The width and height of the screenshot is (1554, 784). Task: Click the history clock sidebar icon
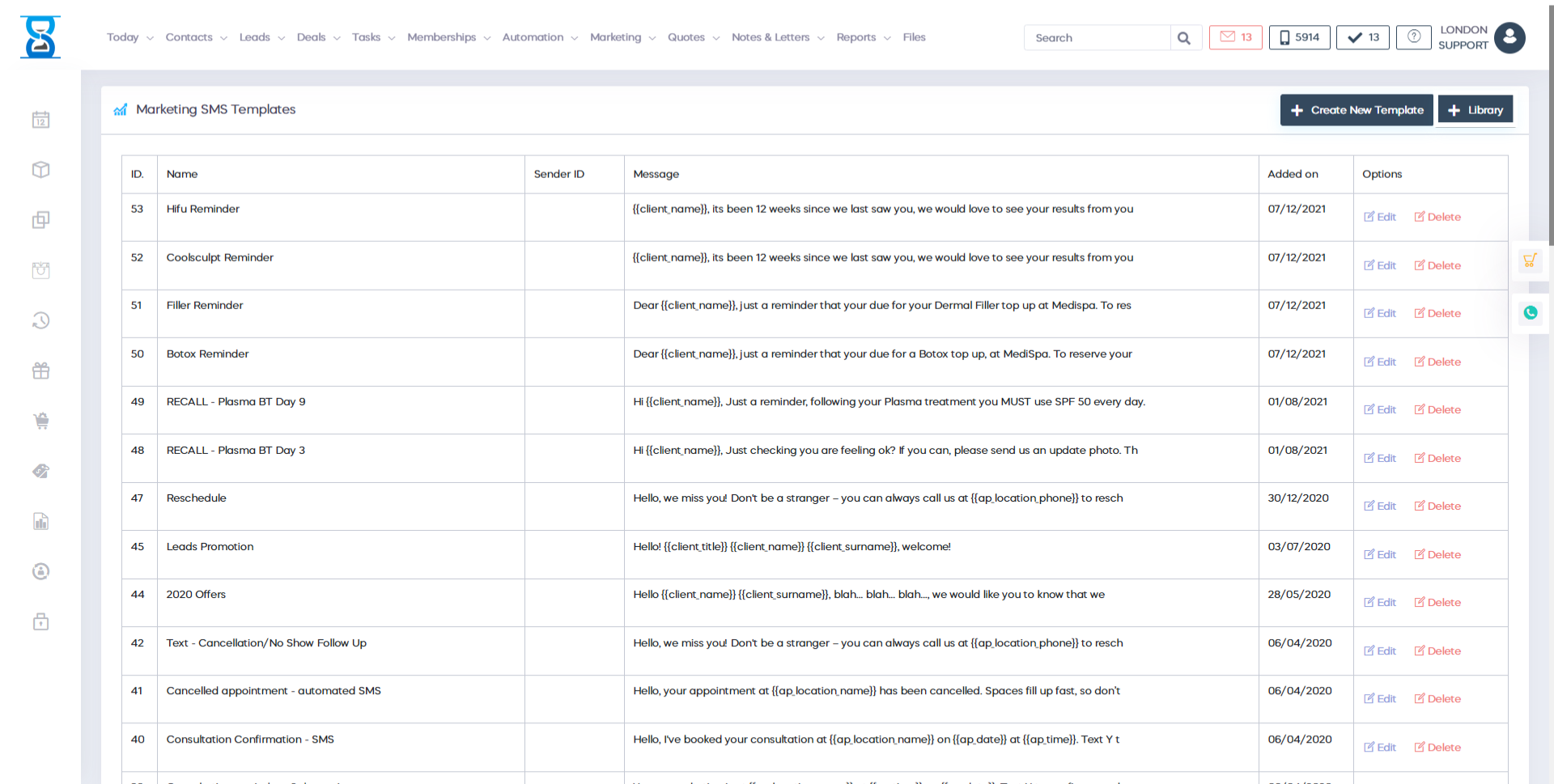point(40,320)
